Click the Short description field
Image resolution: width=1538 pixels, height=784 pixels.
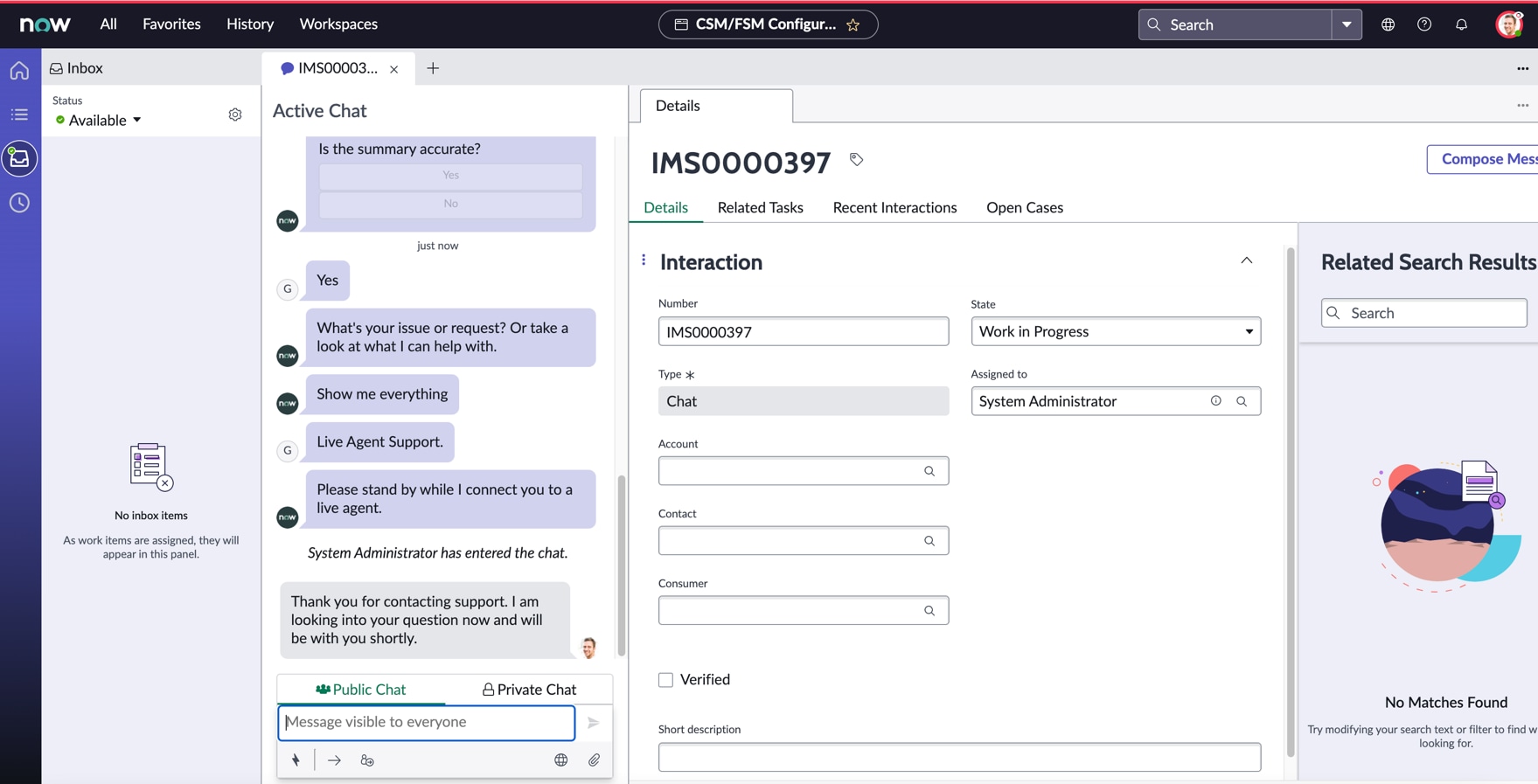click(x=958, y=757)
